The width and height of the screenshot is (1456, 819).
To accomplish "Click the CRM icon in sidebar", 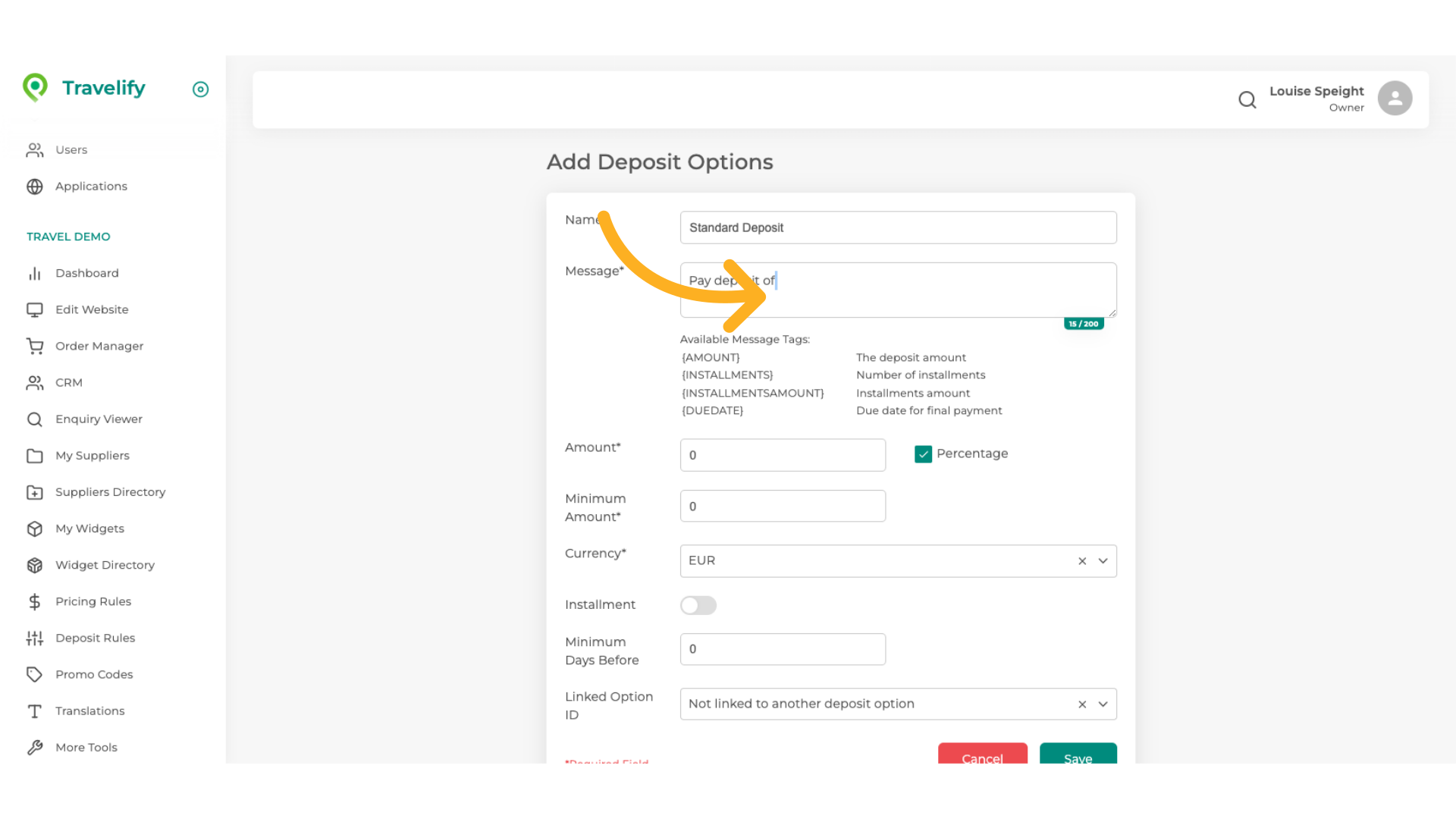I will [x=35, y=382].
